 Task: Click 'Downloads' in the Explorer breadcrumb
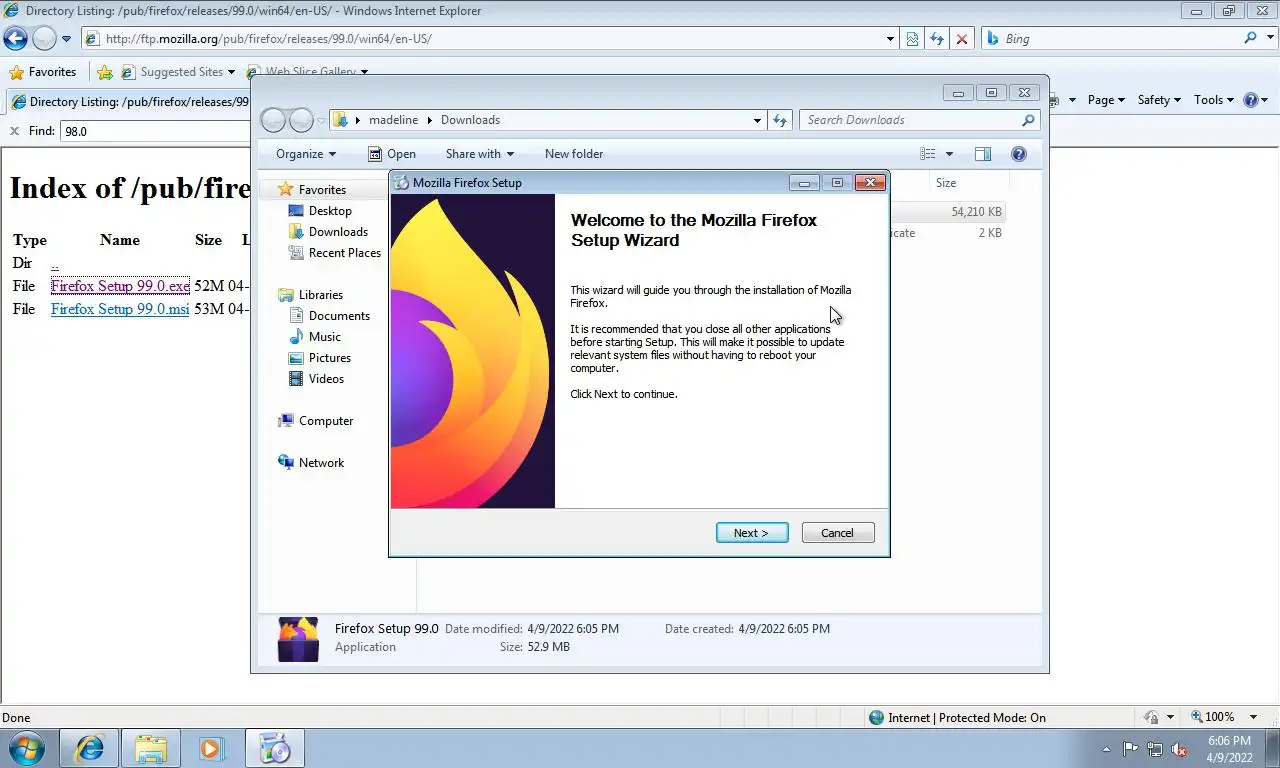tap(470, 120)
